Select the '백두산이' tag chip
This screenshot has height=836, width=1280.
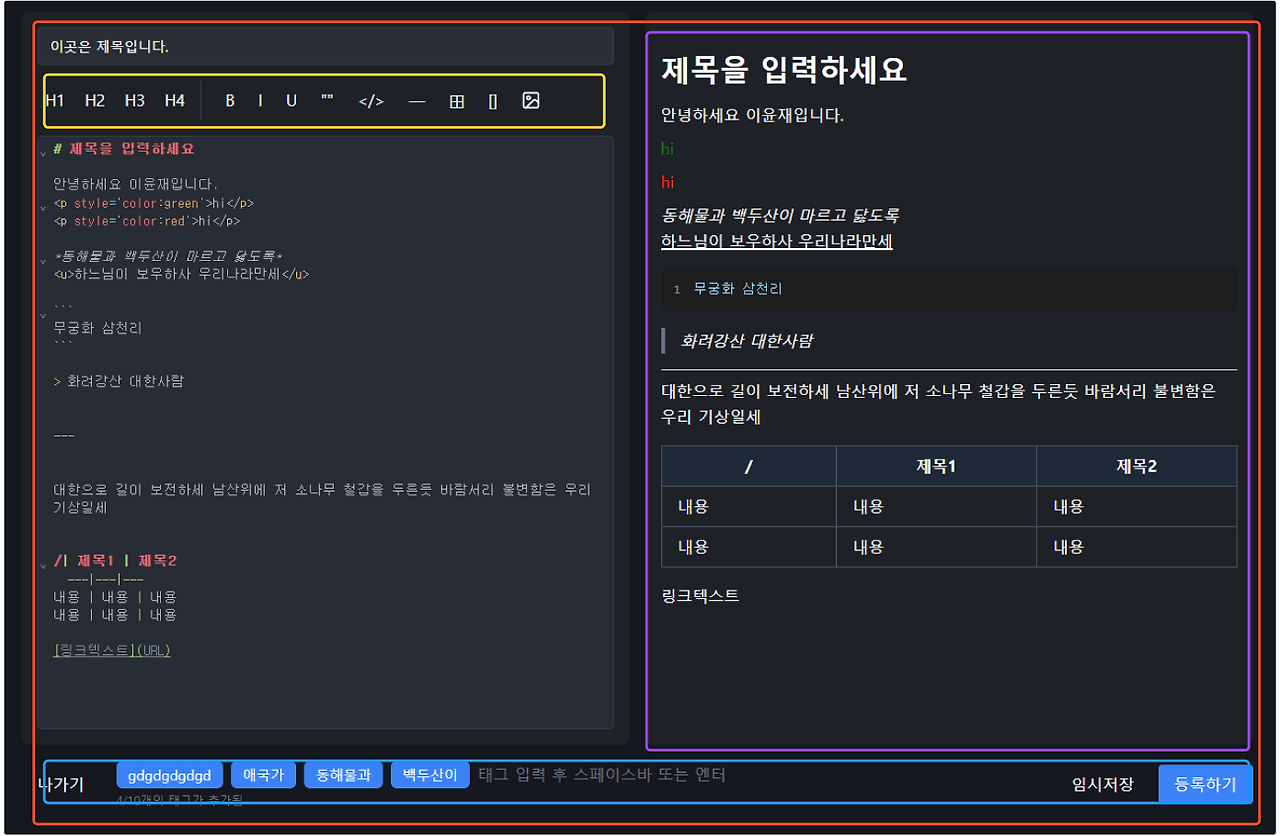coord(430,775)
